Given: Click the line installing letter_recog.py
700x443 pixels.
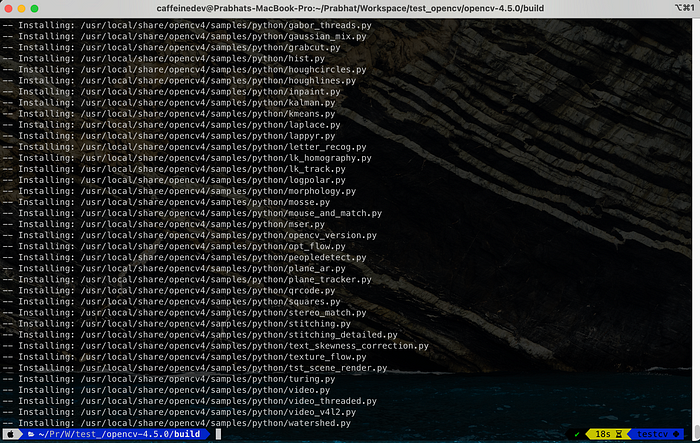Looking at the screenshot, I should pyautogui.click(x=184, y=147).
